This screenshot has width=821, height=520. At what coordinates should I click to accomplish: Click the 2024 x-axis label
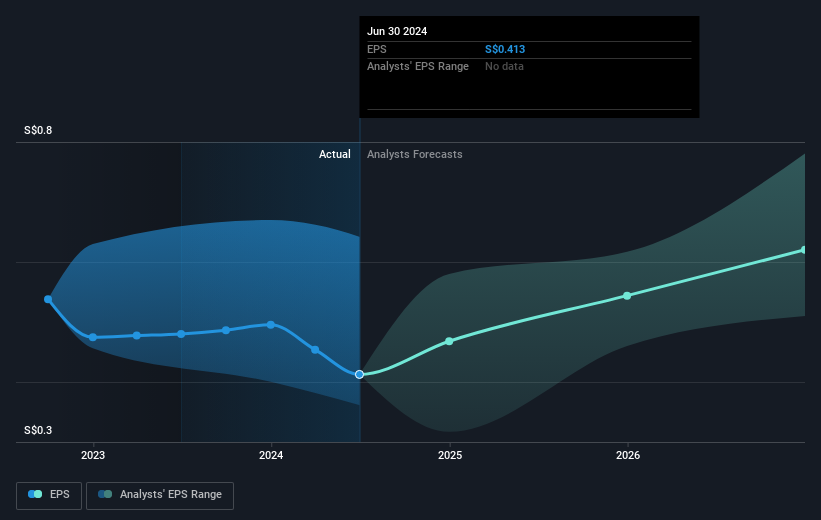[x=271, y=455]
